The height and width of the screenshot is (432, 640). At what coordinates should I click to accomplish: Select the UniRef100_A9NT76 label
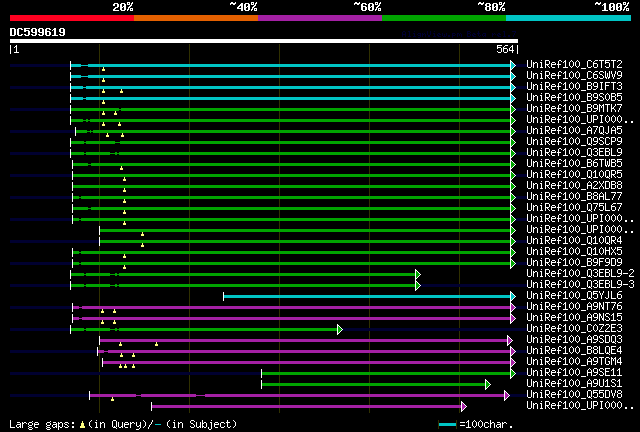click(x=574, y=307)
